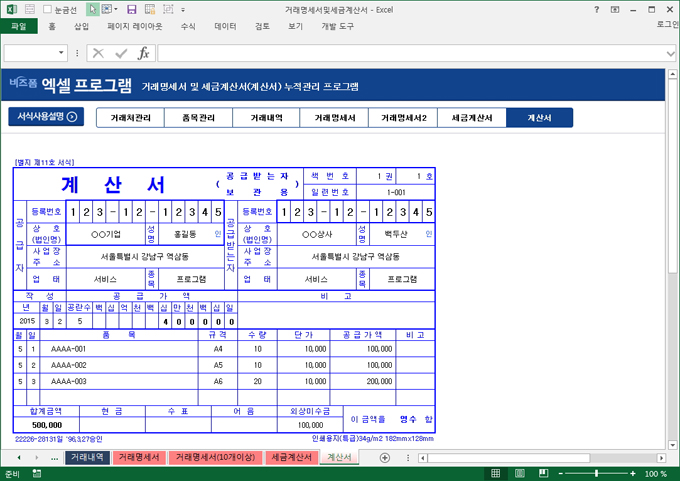Open the 파일 File tab
Viewport: 680px width, 481px height.
click(x=19, y=26)
